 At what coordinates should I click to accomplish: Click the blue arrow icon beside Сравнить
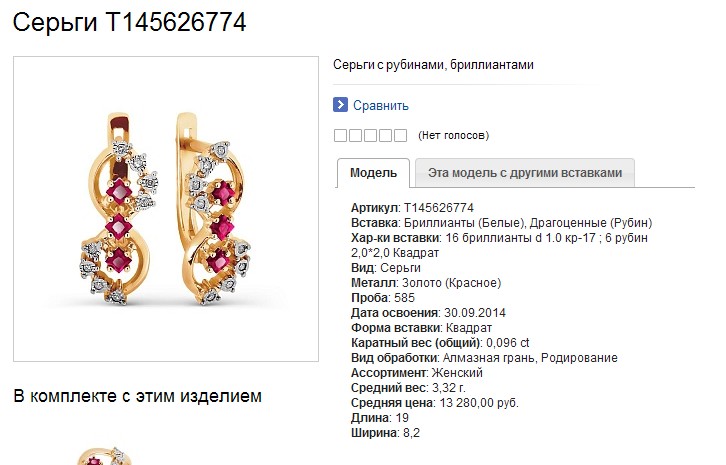coord(340,105)
